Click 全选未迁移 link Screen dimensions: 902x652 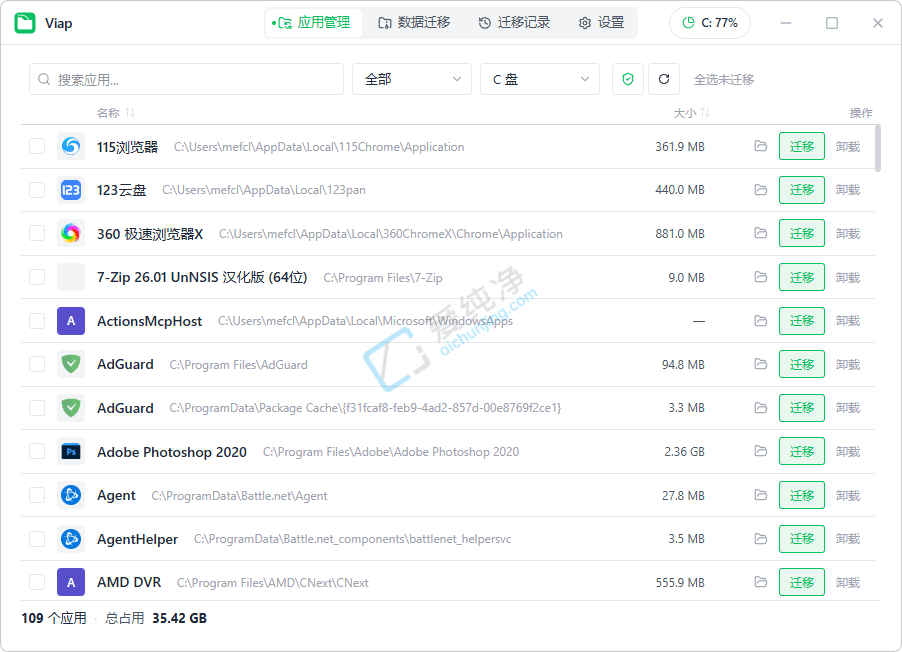(x=724, y=79)
